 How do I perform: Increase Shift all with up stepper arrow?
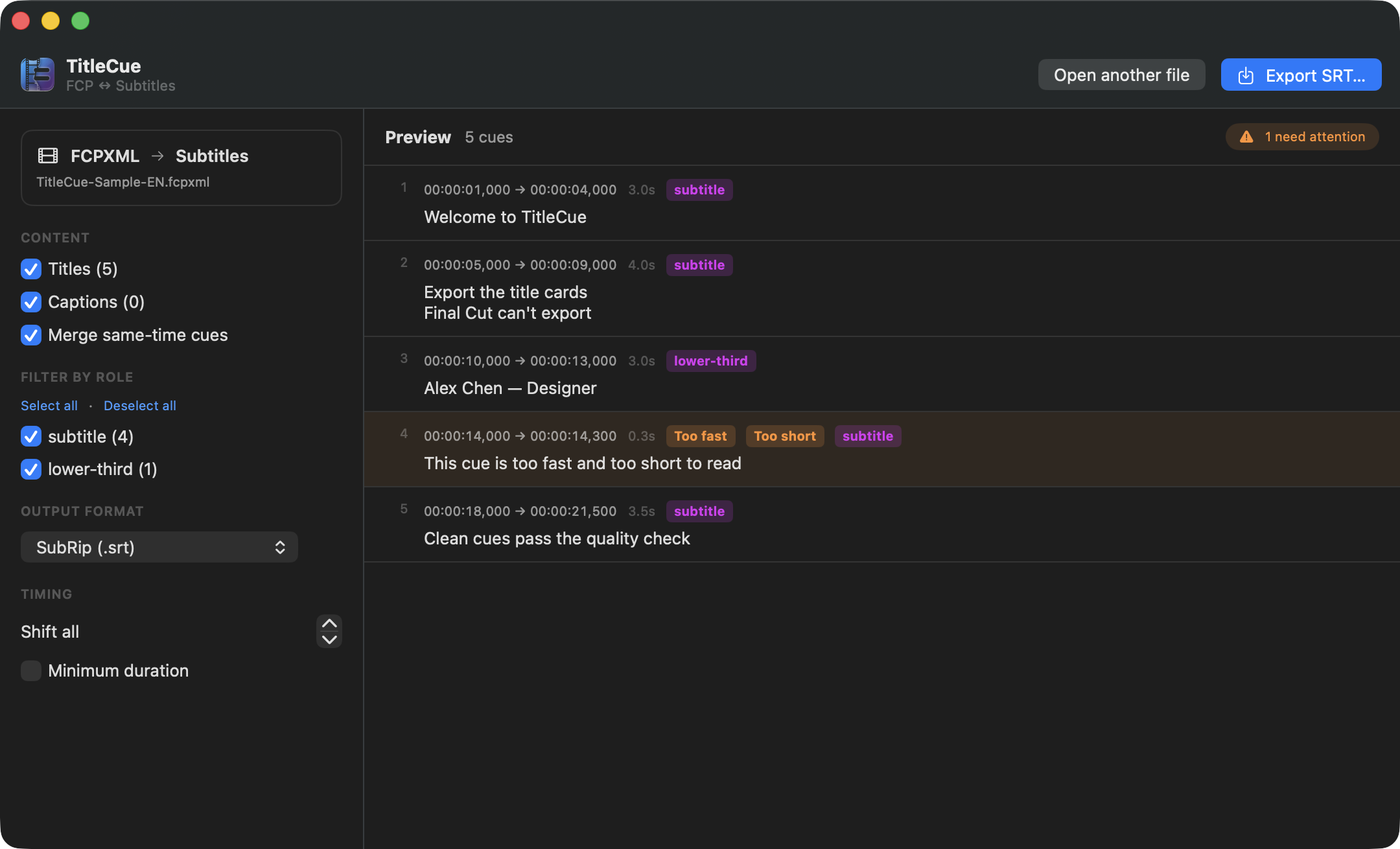pos(329,623)
